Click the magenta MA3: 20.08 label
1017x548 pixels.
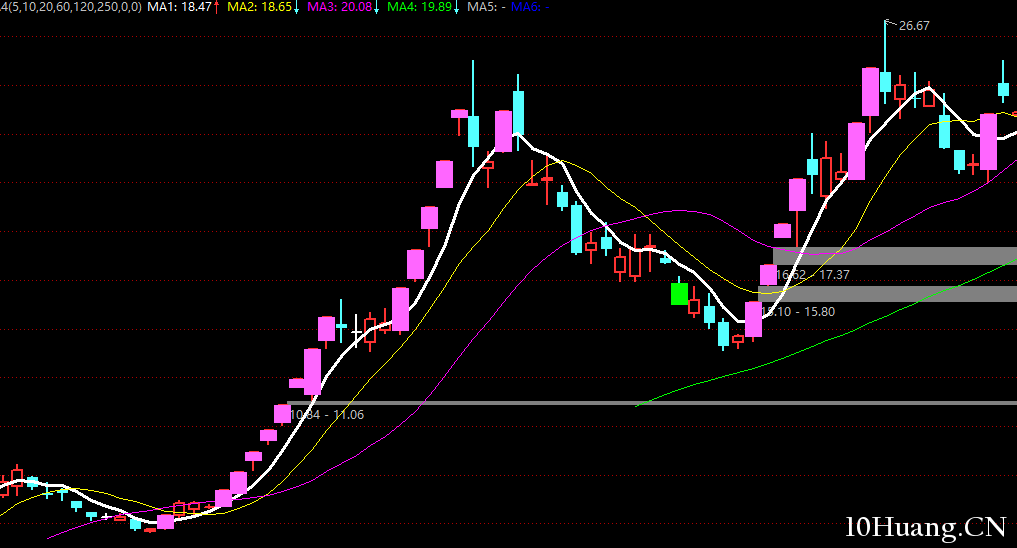pos(339,7)
